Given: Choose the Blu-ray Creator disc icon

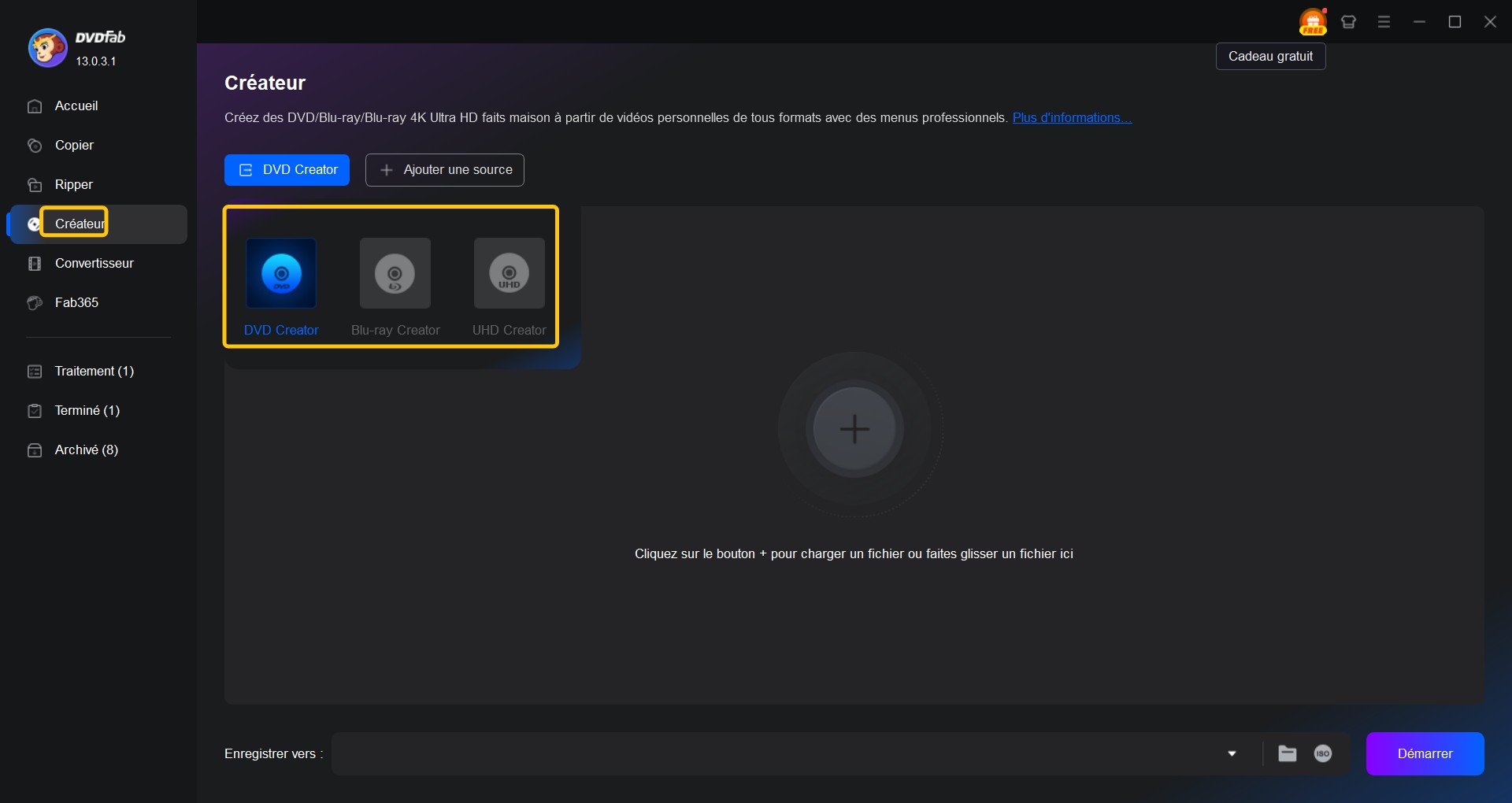Looking at the screenshot, I should coord(395,273).
